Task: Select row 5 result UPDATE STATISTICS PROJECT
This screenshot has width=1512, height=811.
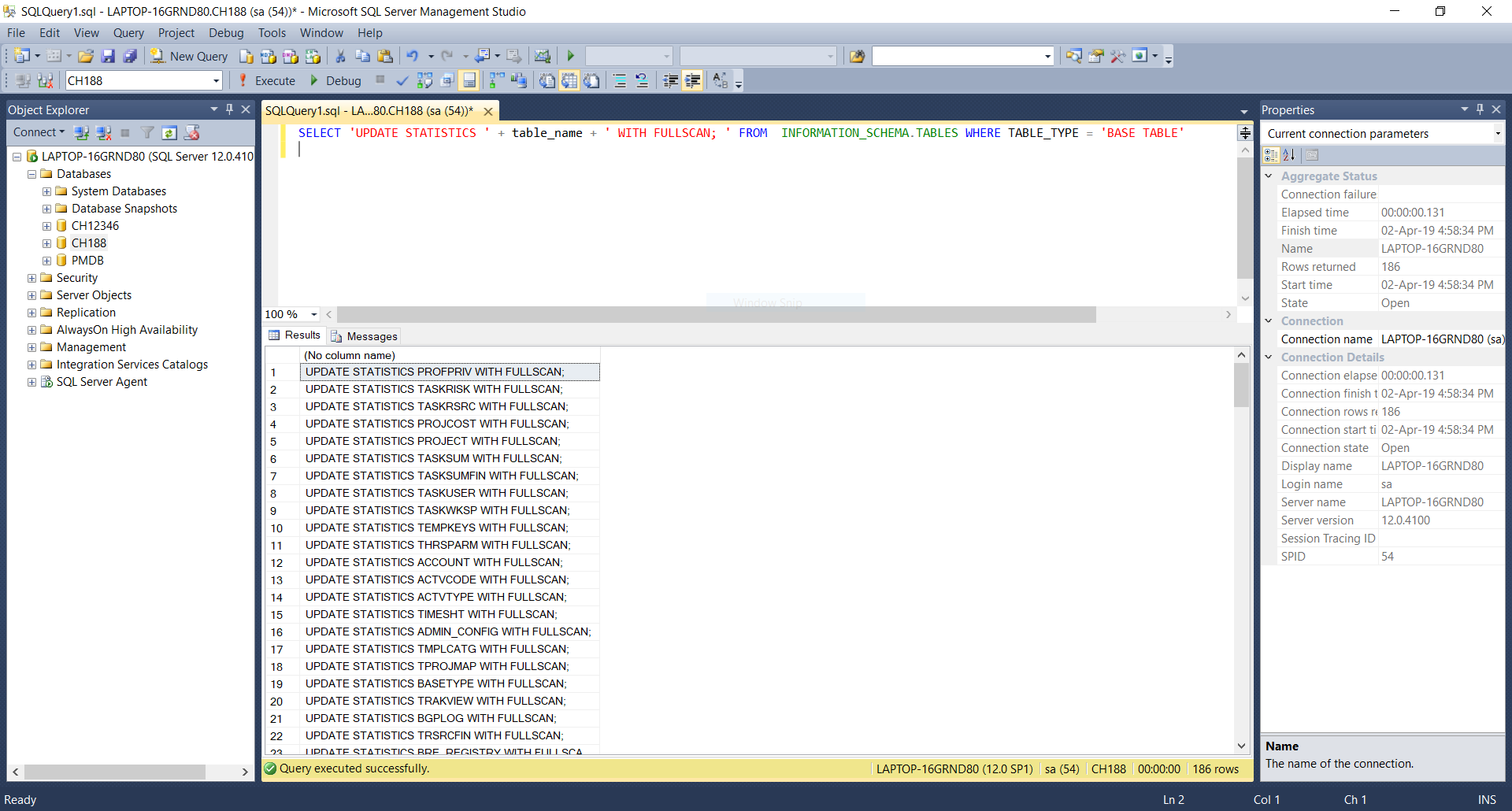Action: (433, 441)
